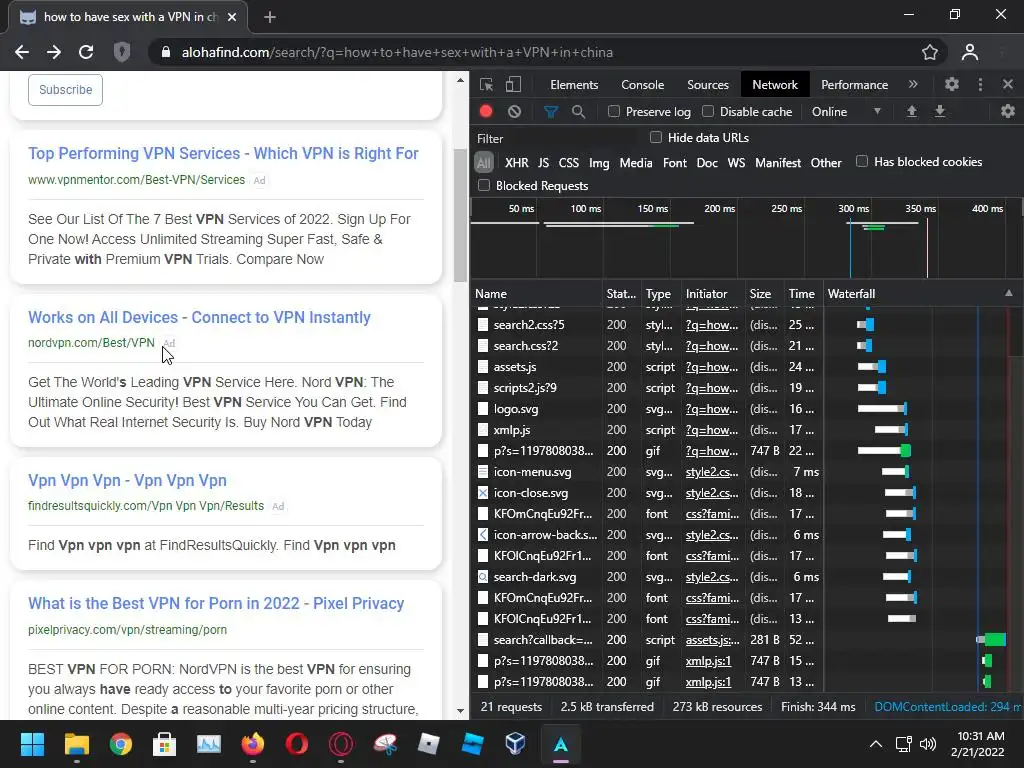Click the volume icon in system tray
The width and height of the screenshot is (1024, 768).
tap(927, 744)
